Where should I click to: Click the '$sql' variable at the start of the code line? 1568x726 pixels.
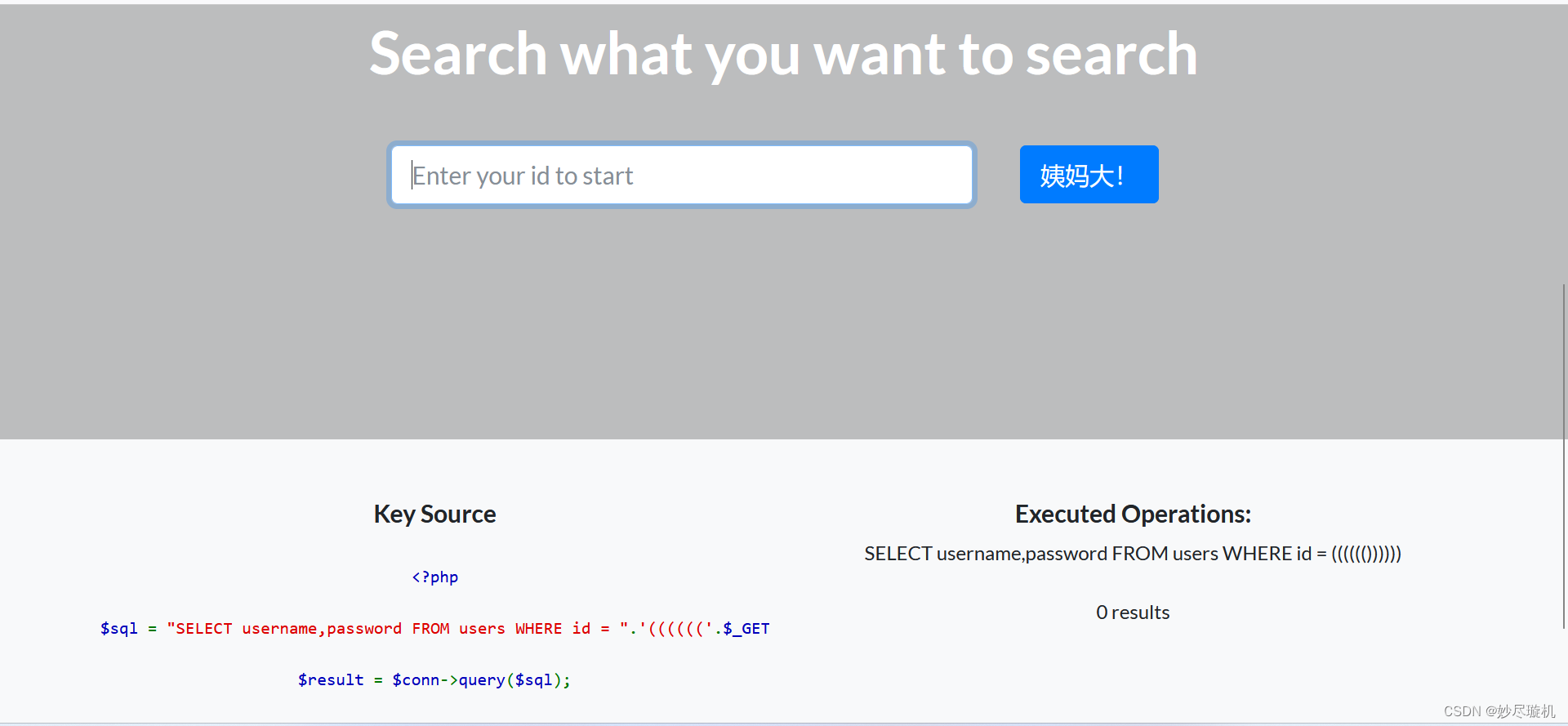pos(118,629)
